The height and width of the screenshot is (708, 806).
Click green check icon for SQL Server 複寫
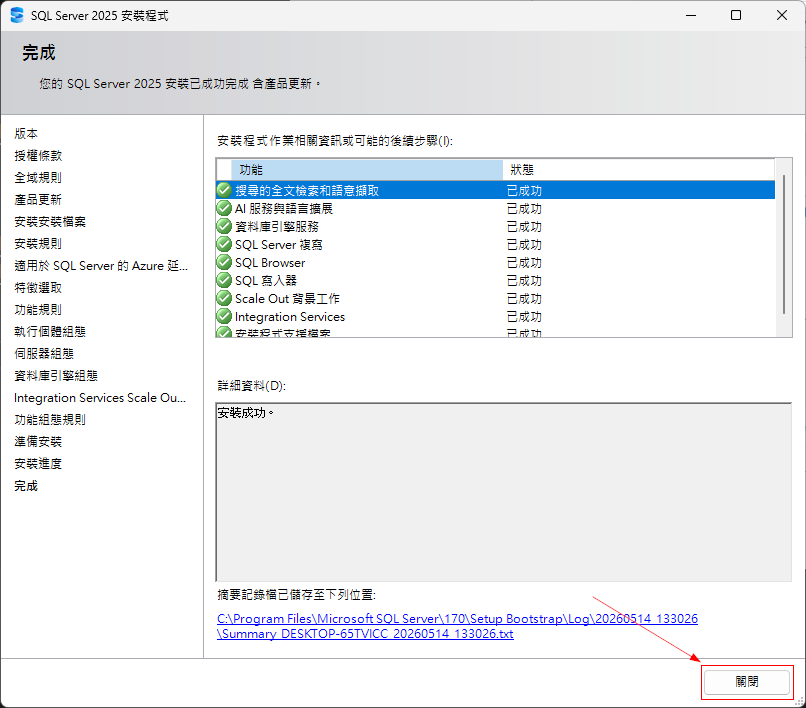click(224, 244)
